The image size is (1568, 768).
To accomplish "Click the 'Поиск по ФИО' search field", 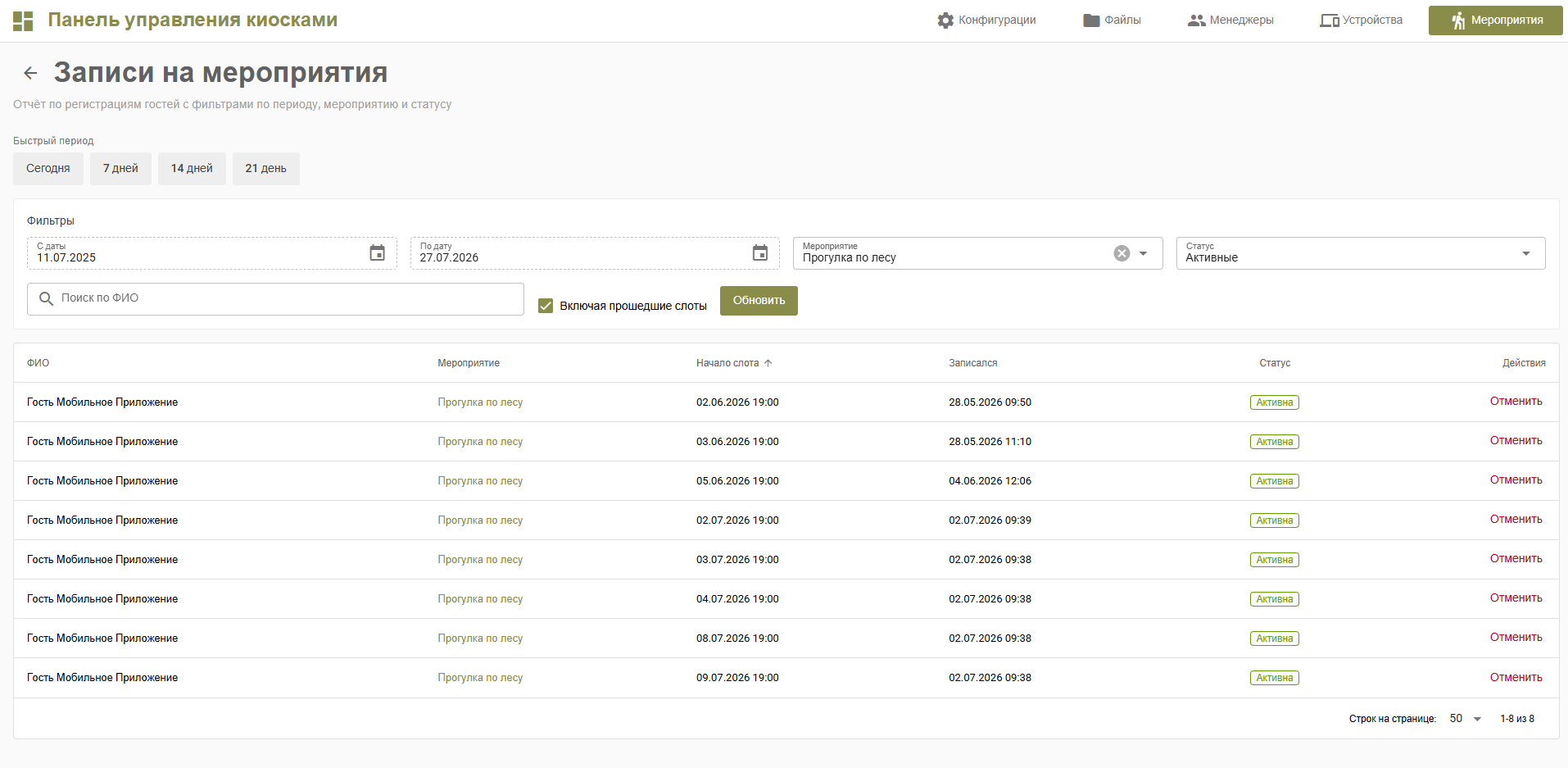I will point(275,299).
